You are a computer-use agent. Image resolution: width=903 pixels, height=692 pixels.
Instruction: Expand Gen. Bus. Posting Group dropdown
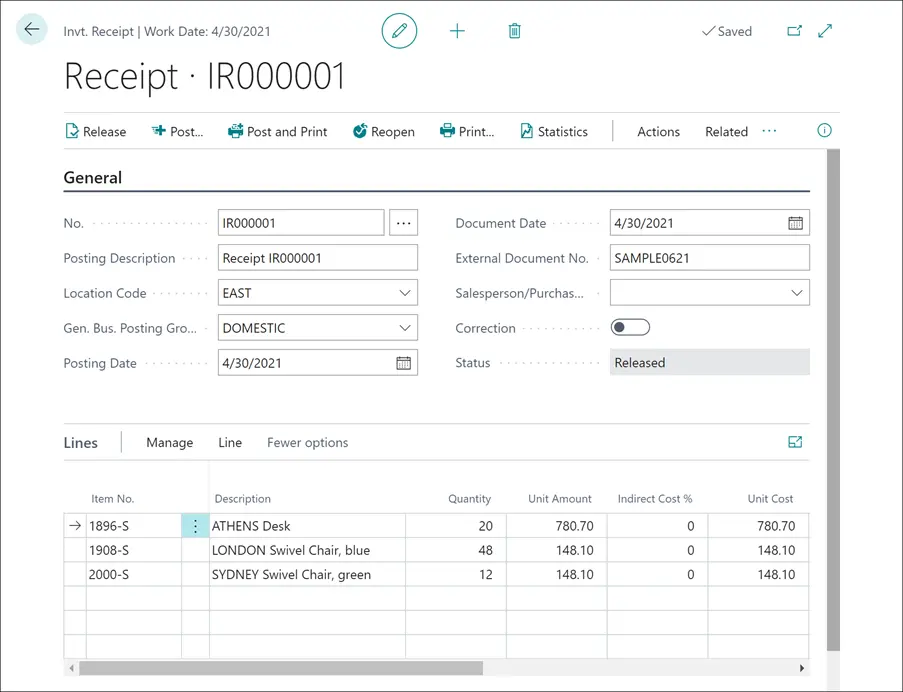[x=405, y=328]
